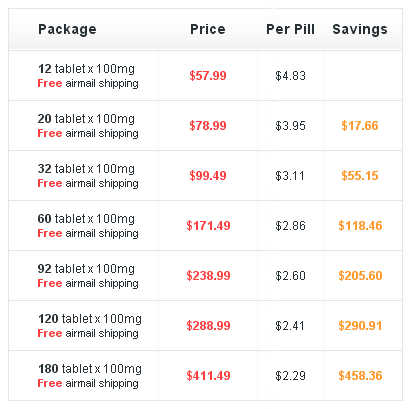The height and width of the screenshot is (409, 410).
Task: Select the 12 tablet x 100mg package
Action: pos(86,69)
